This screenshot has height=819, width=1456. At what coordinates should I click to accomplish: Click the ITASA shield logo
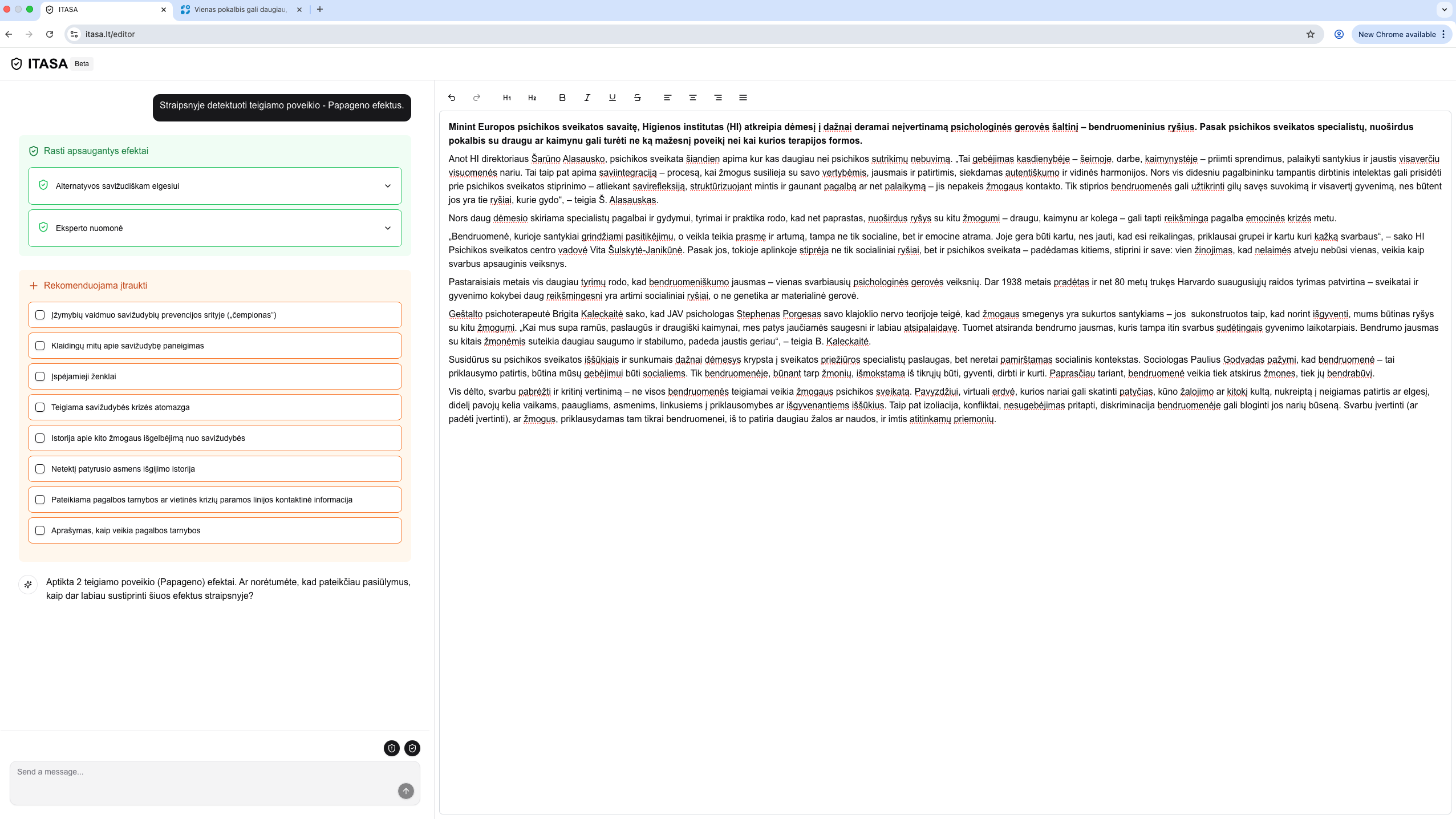tap(17, 64)
